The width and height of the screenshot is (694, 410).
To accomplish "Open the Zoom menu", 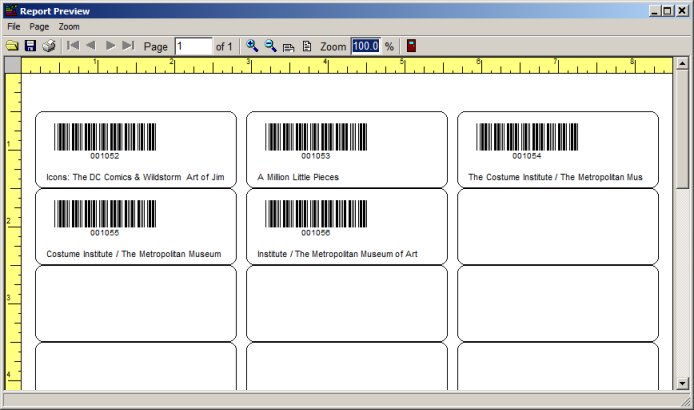I will click(69, 27).
